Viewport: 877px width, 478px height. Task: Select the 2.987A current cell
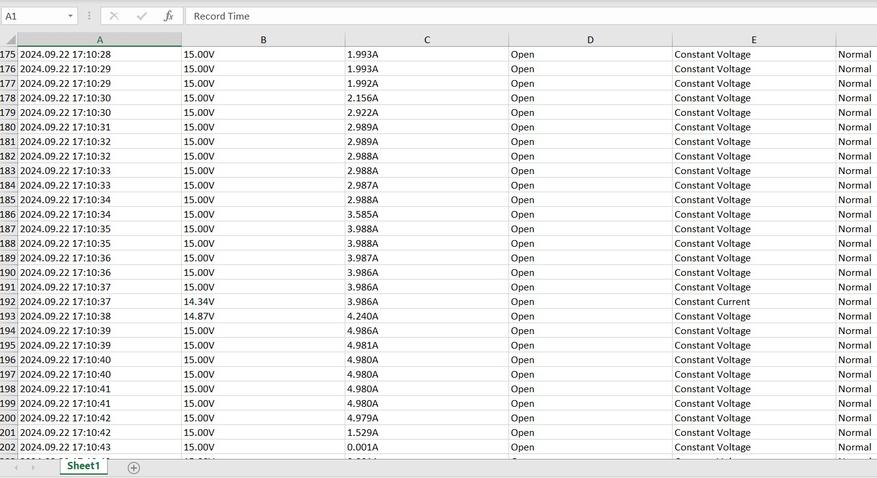427,185
